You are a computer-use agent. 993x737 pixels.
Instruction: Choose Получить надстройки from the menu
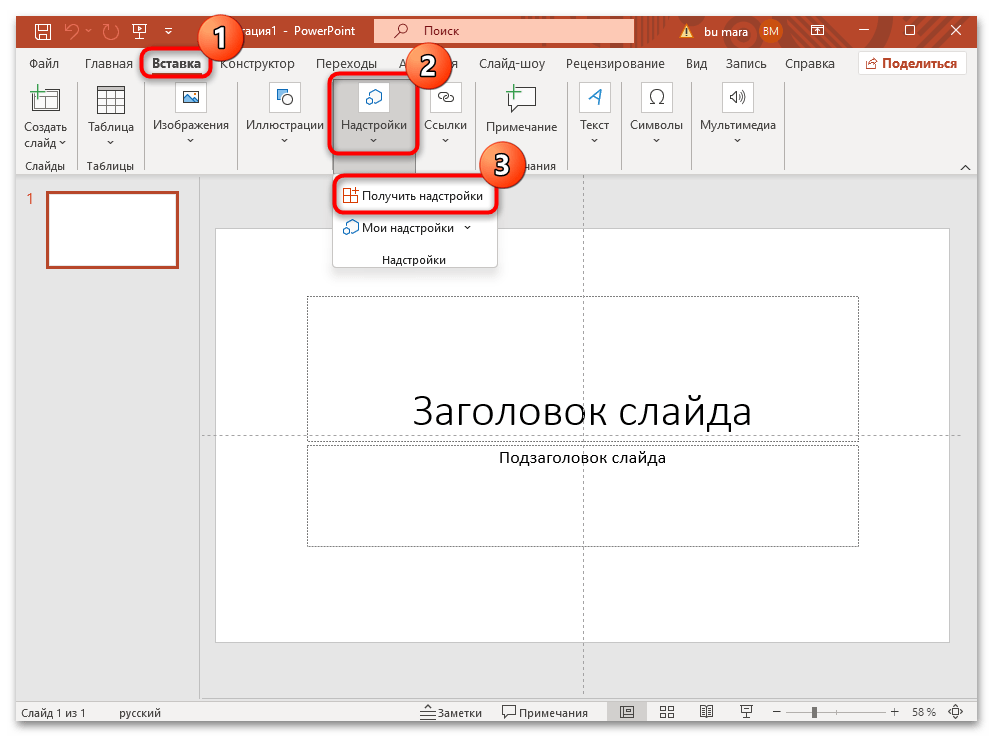[x=415, y=195]
